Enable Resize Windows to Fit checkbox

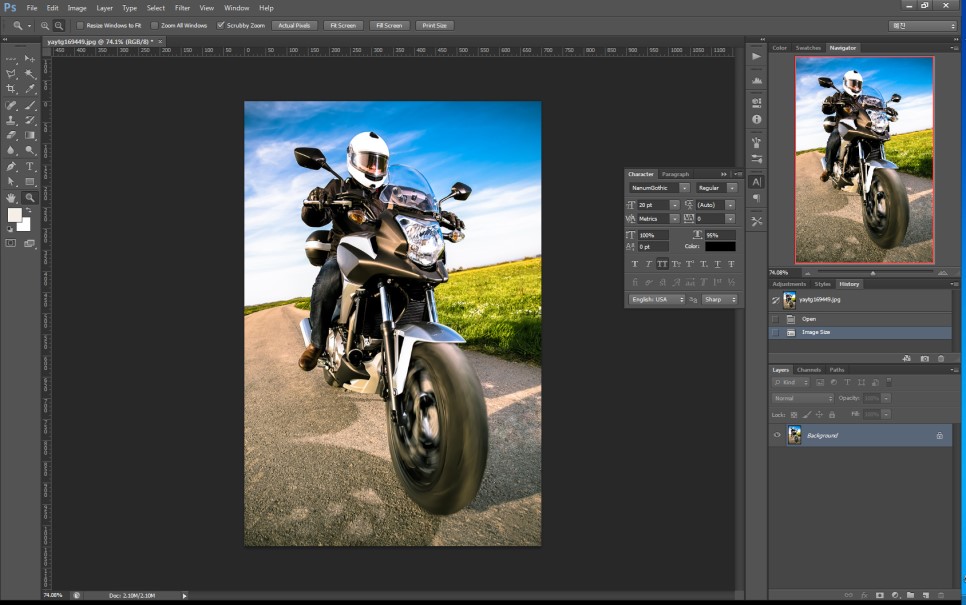click(80, 25)
